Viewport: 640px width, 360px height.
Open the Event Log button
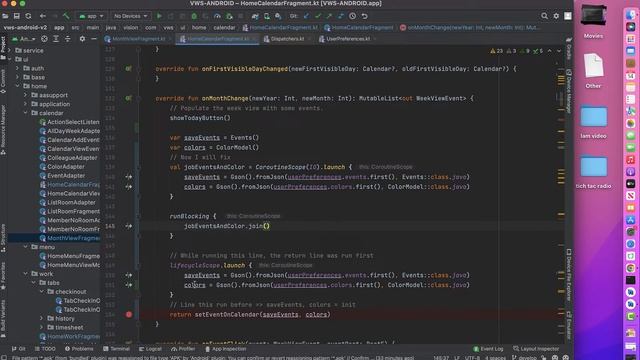tap(489, 349)
